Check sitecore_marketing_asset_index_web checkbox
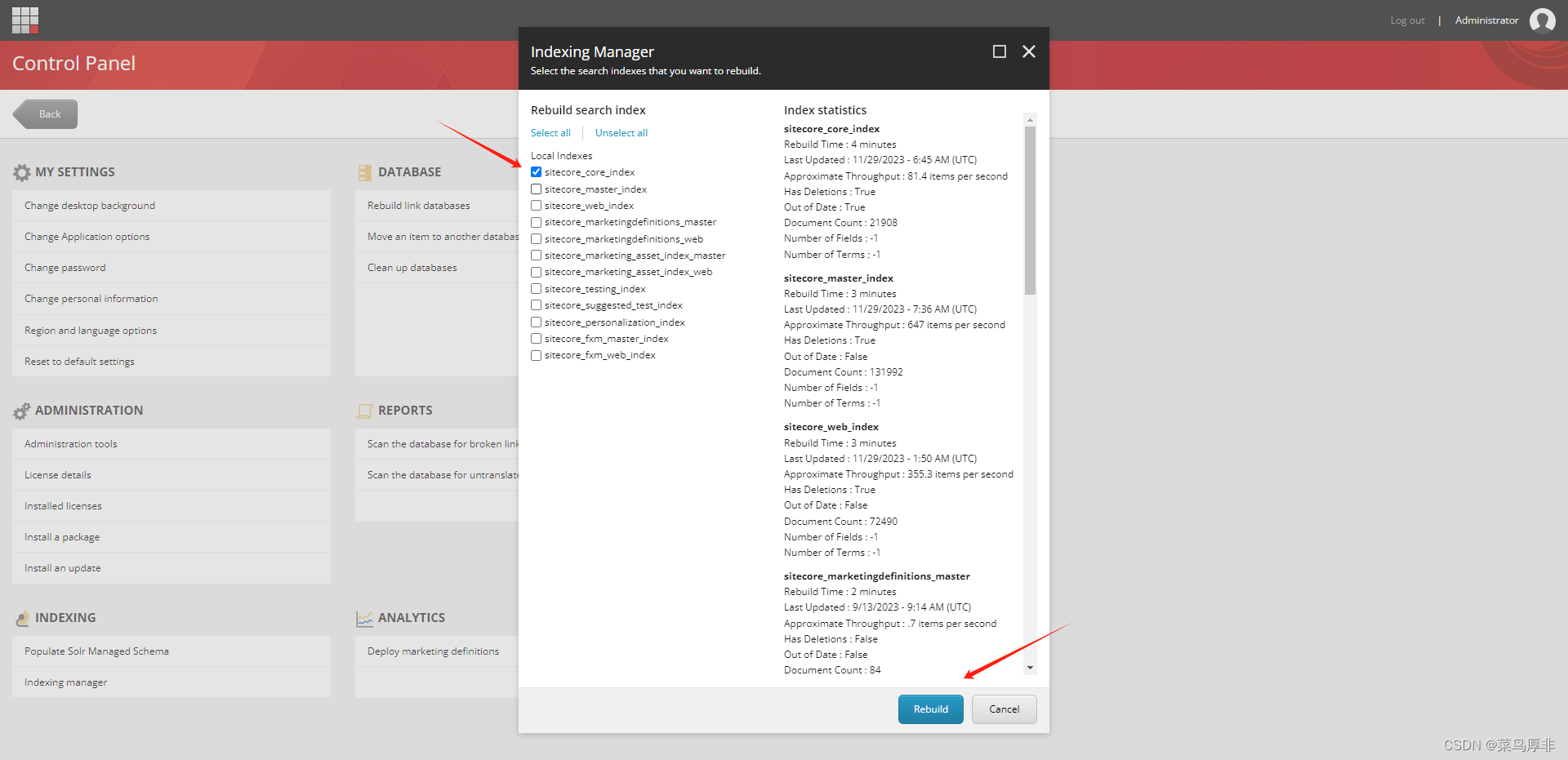Screen dimensions: 1568x760 [x=537, y=272]
